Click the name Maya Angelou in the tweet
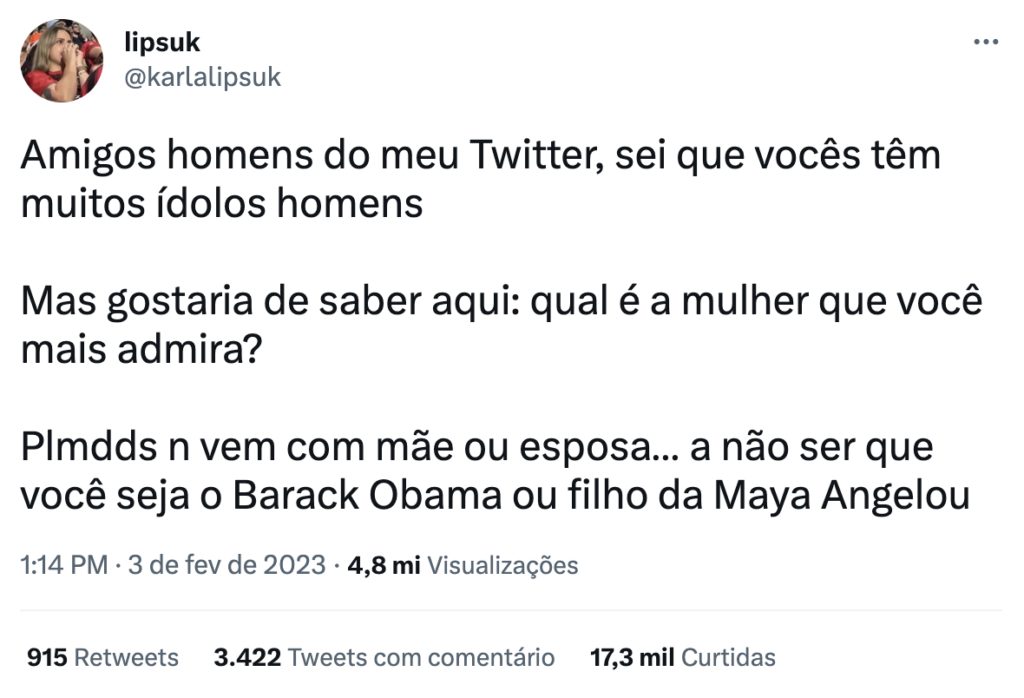 click(842, 496)
